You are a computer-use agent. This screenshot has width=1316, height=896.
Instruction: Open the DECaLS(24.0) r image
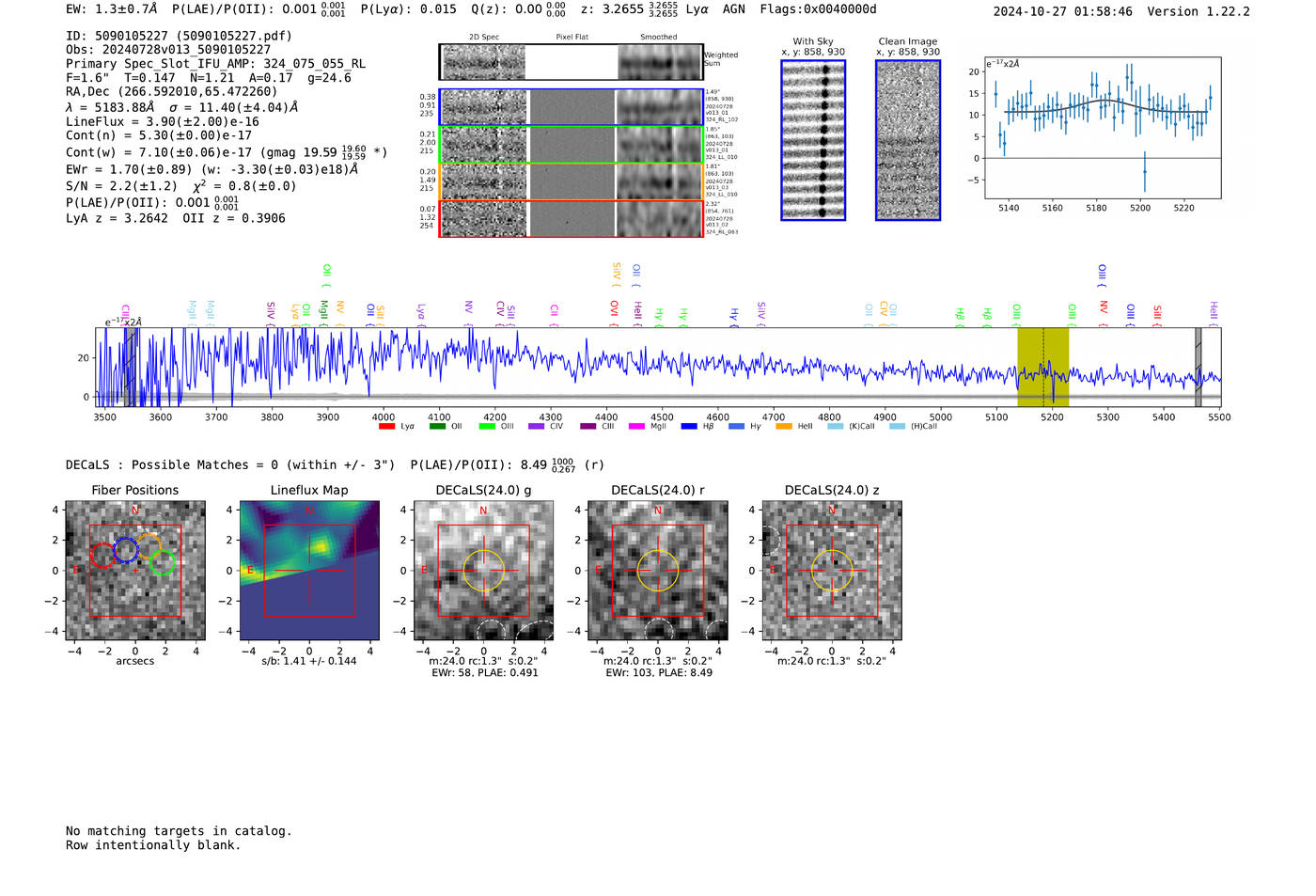pos(658,571)
